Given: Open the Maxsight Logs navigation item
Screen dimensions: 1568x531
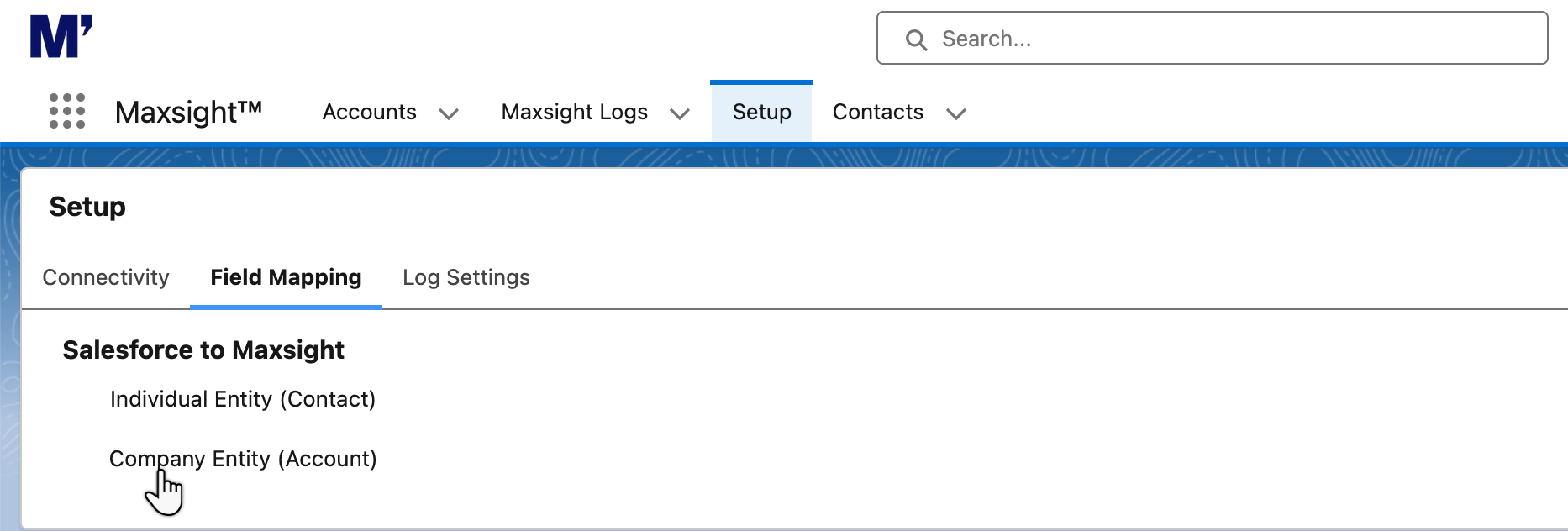Looking at the screenshot, I should click(574, 112).
